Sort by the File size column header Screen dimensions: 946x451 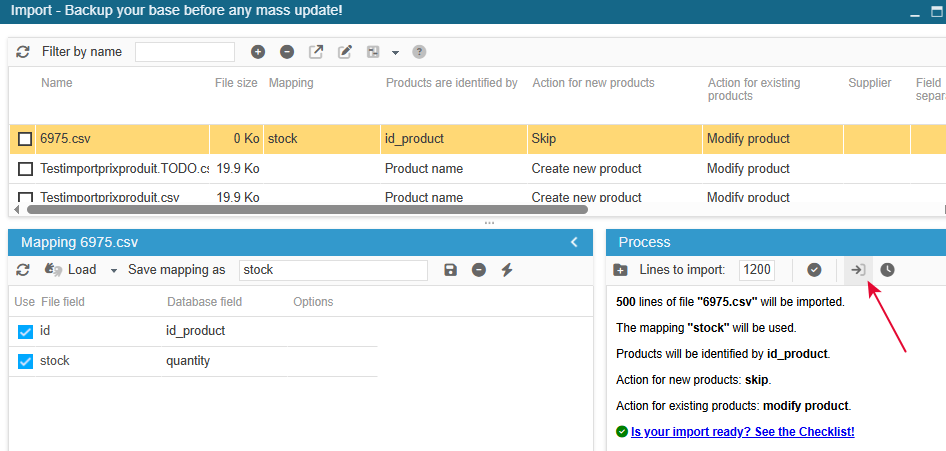tap(236, 83)
